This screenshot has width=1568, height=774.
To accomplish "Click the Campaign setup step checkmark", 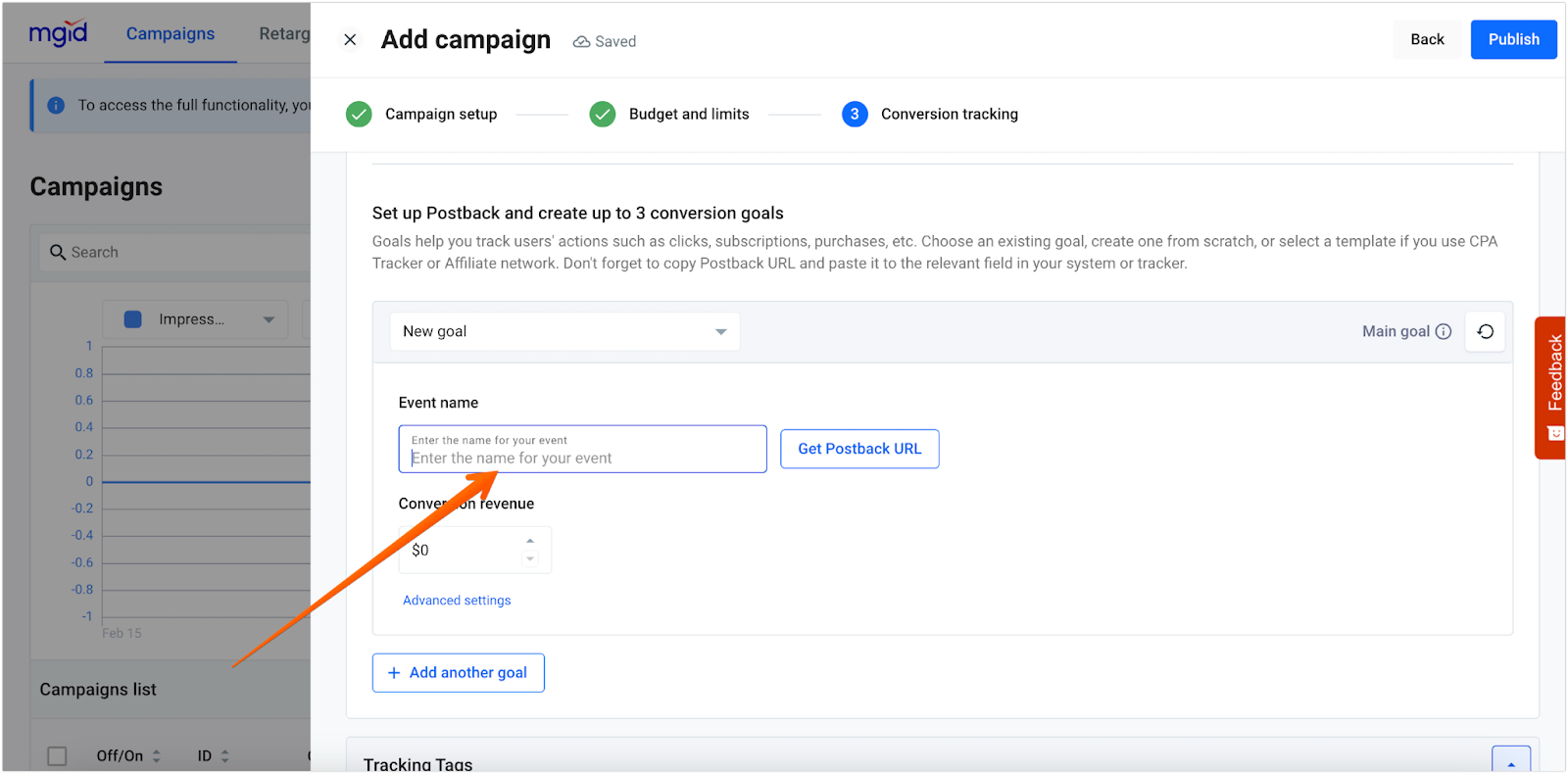I will tap(359, 114).
